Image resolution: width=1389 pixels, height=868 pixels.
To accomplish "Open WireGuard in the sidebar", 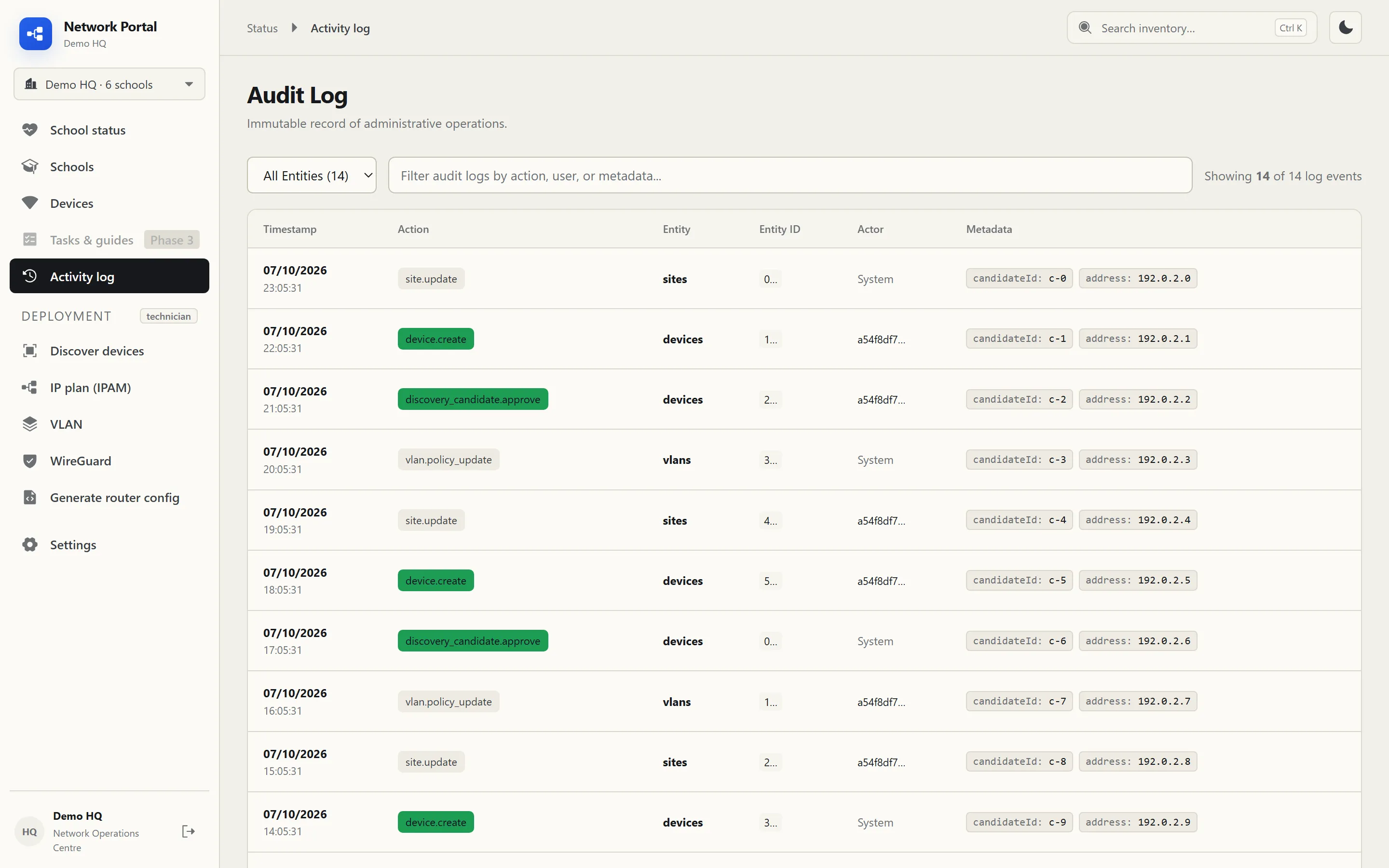I will click(x=109, y=461).
